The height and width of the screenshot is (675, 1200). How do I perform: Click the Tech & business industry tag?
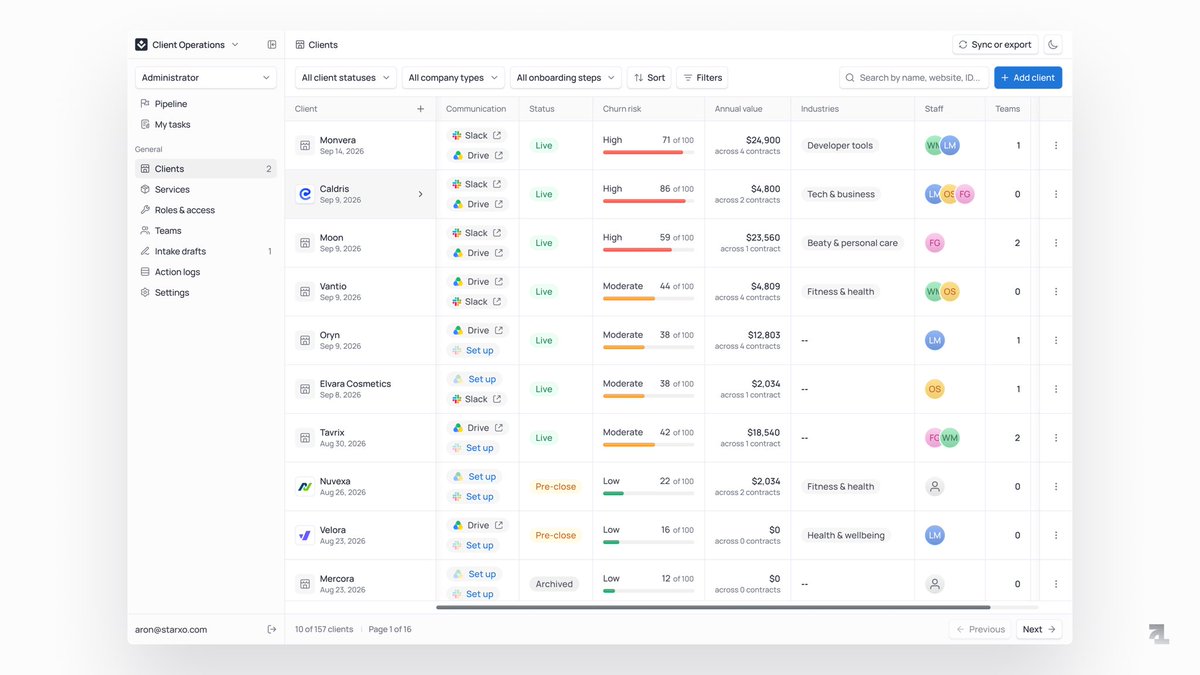[x=841, y=194]
